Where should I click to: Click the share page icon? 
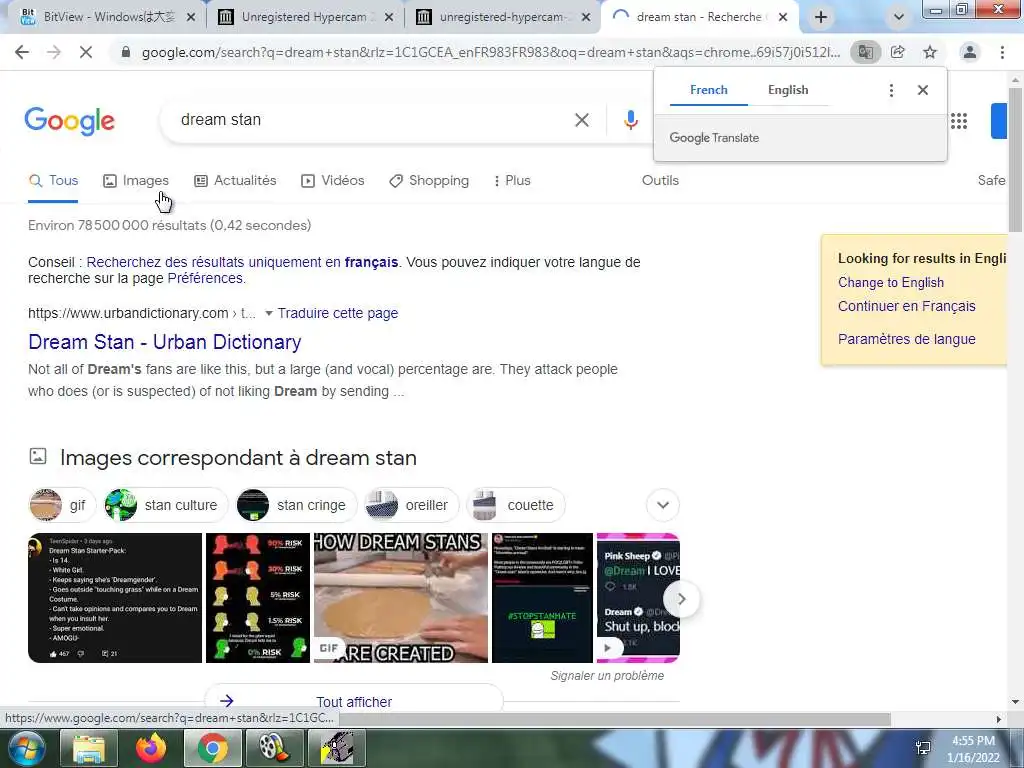pyautogui.click(x=898, y=52)
